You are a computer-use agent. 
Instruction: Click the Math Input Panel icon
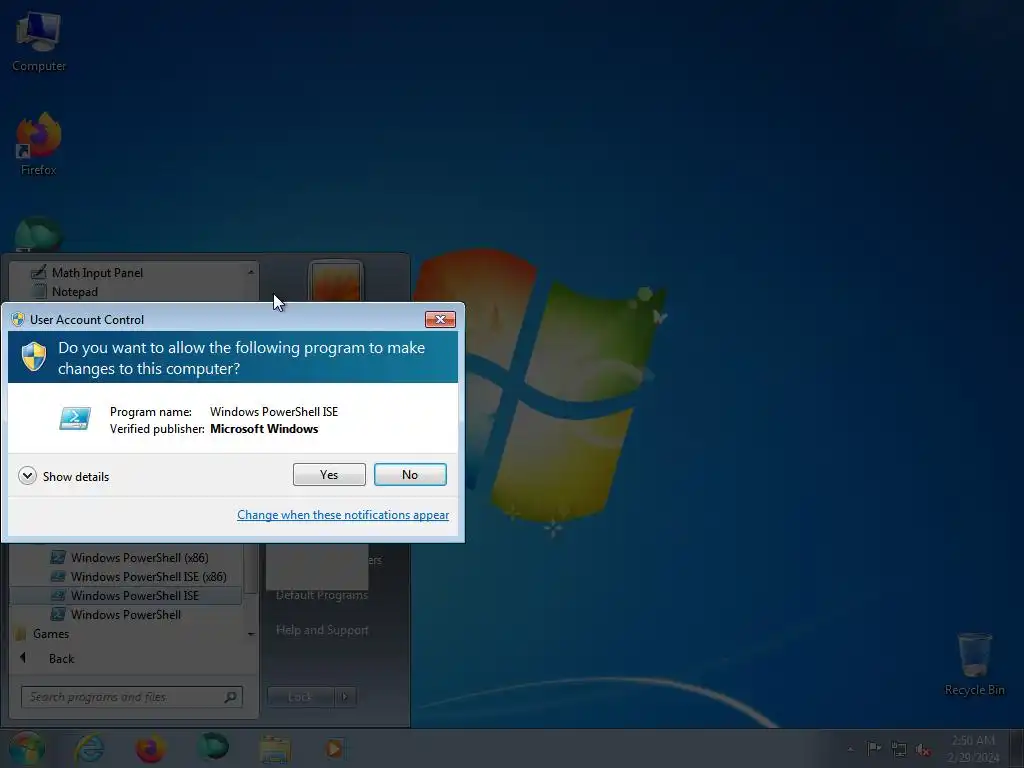click(39, 272)
